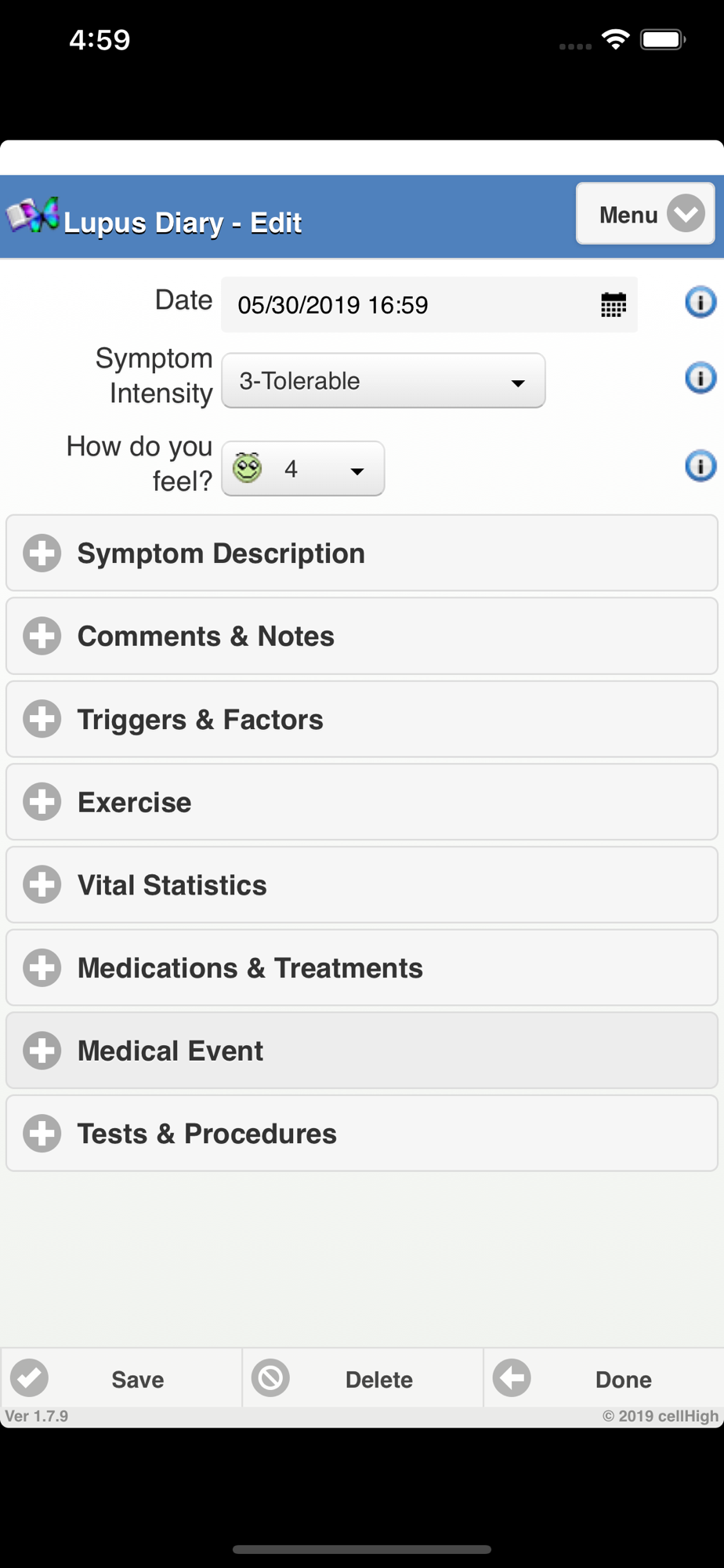Expand the Vital Statistics section

(362, 884)
